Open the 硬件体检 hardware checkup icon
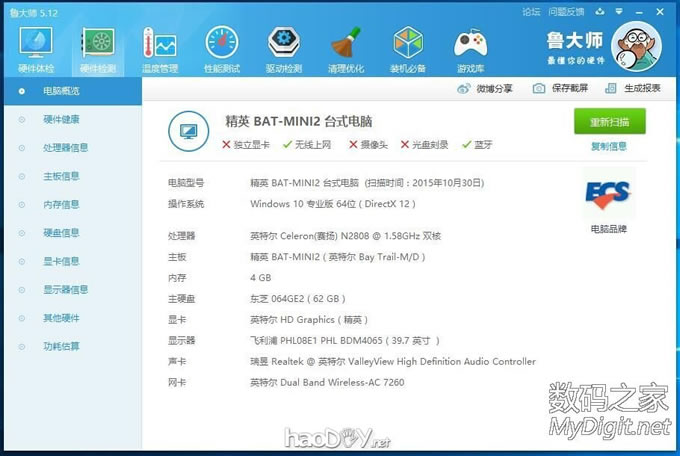Viewport: 680px width, 456px height. [36, 45]
